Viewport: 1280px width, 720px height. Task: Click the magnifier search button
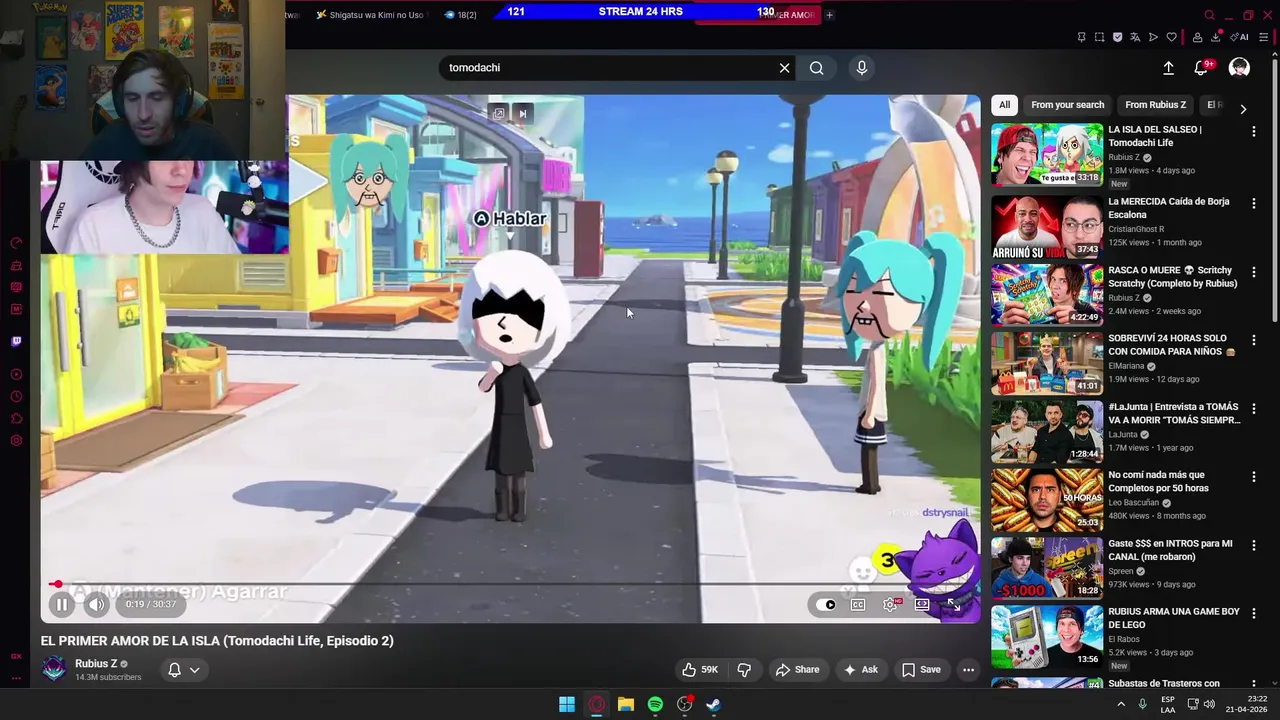click(x=817, y=68)
